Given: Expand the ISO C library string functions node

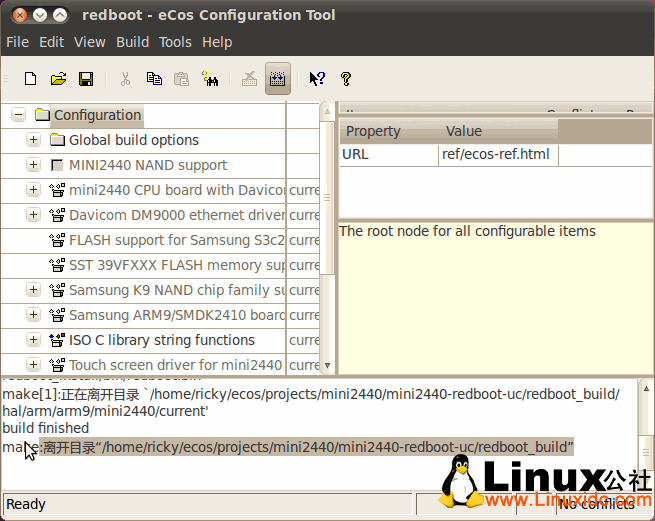Looking at the screenshot, I should point(33,340).
